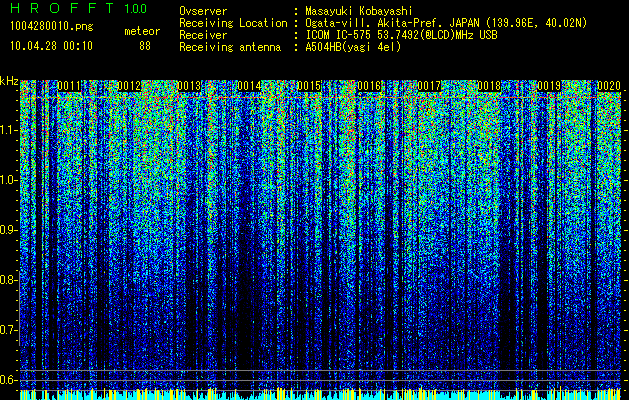Click the kHz axis unit label
Image resolution: width=629 pixels, height=400 pixels.
pyautogui.click(x=9, y=81)
